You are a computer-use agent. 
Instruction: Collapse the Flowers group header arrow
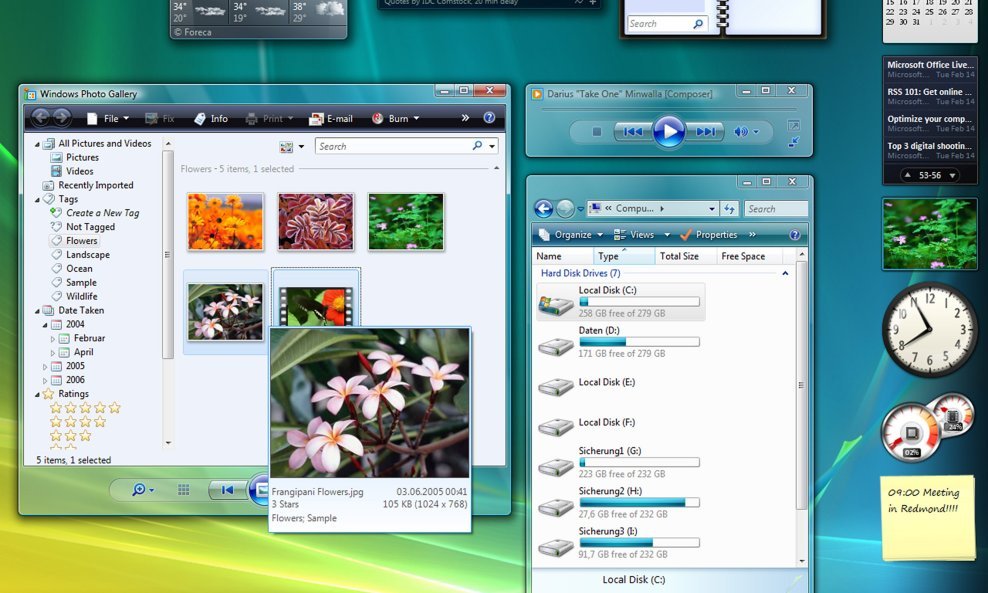[x=497, y=168]
